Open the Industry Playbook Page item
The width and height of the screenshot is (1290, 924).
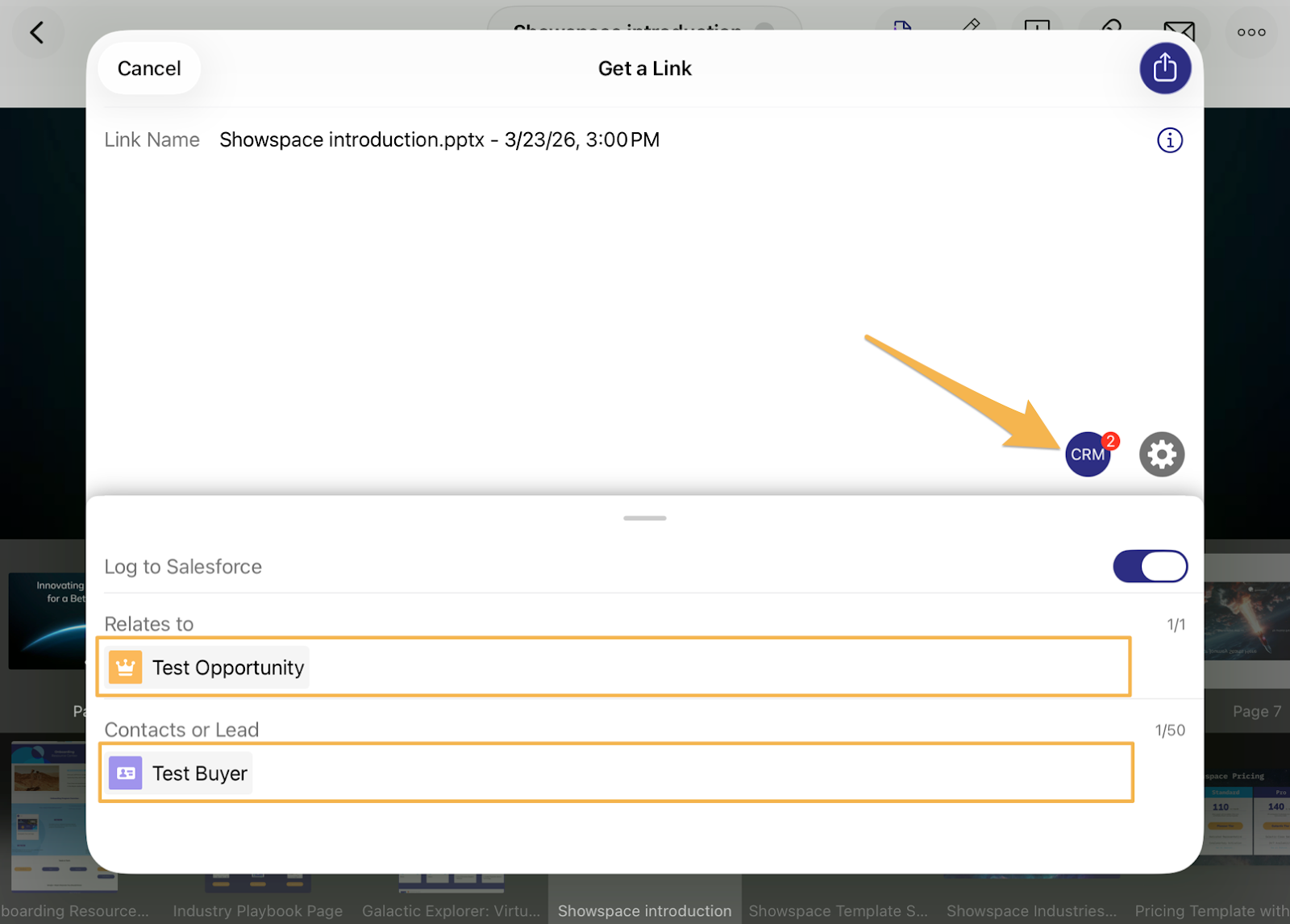pyautogui.click(x=257, y=910)
